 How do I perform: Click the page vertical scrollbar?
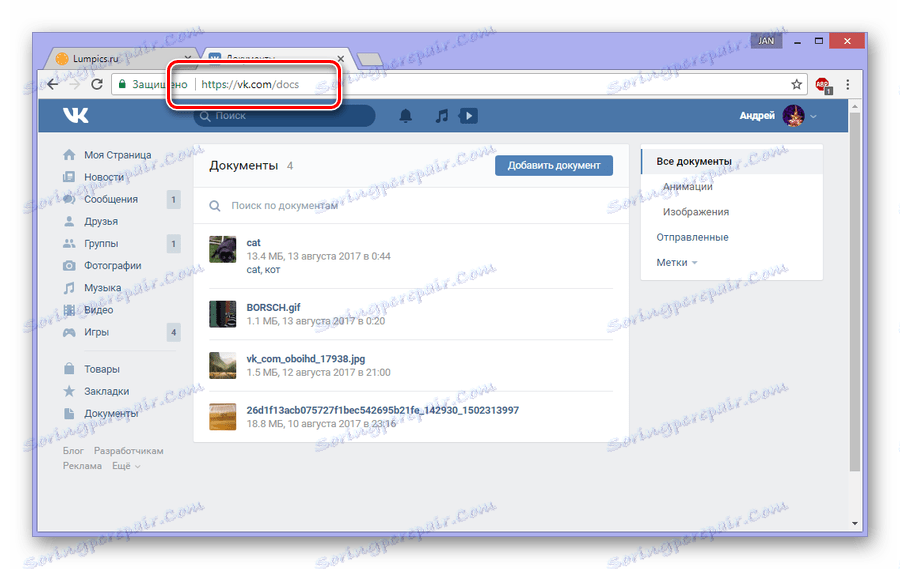[x=855, y=290]
